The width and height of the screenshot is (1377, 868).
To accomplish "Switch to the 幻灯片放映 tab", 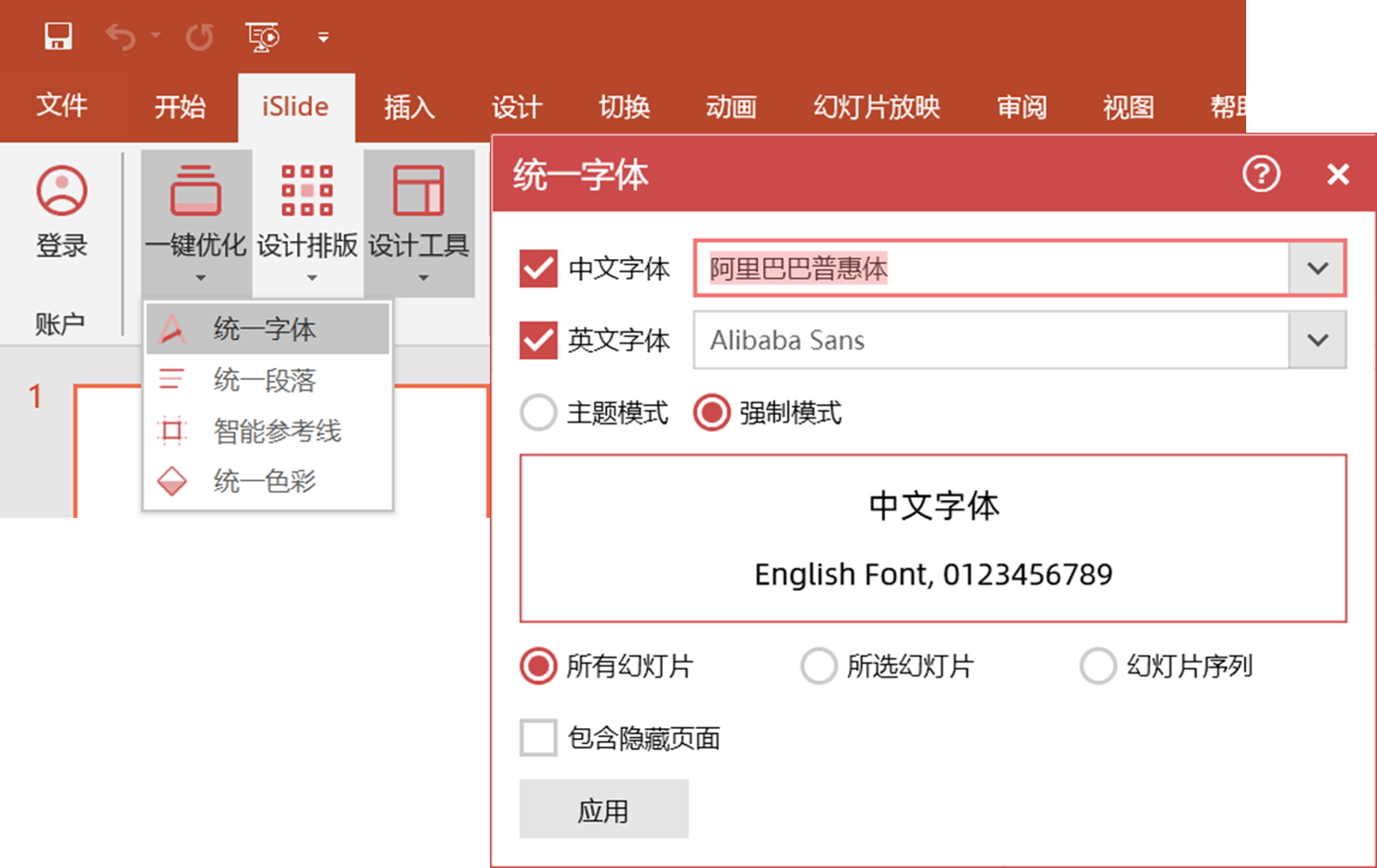I will click(x=876, y=106).
